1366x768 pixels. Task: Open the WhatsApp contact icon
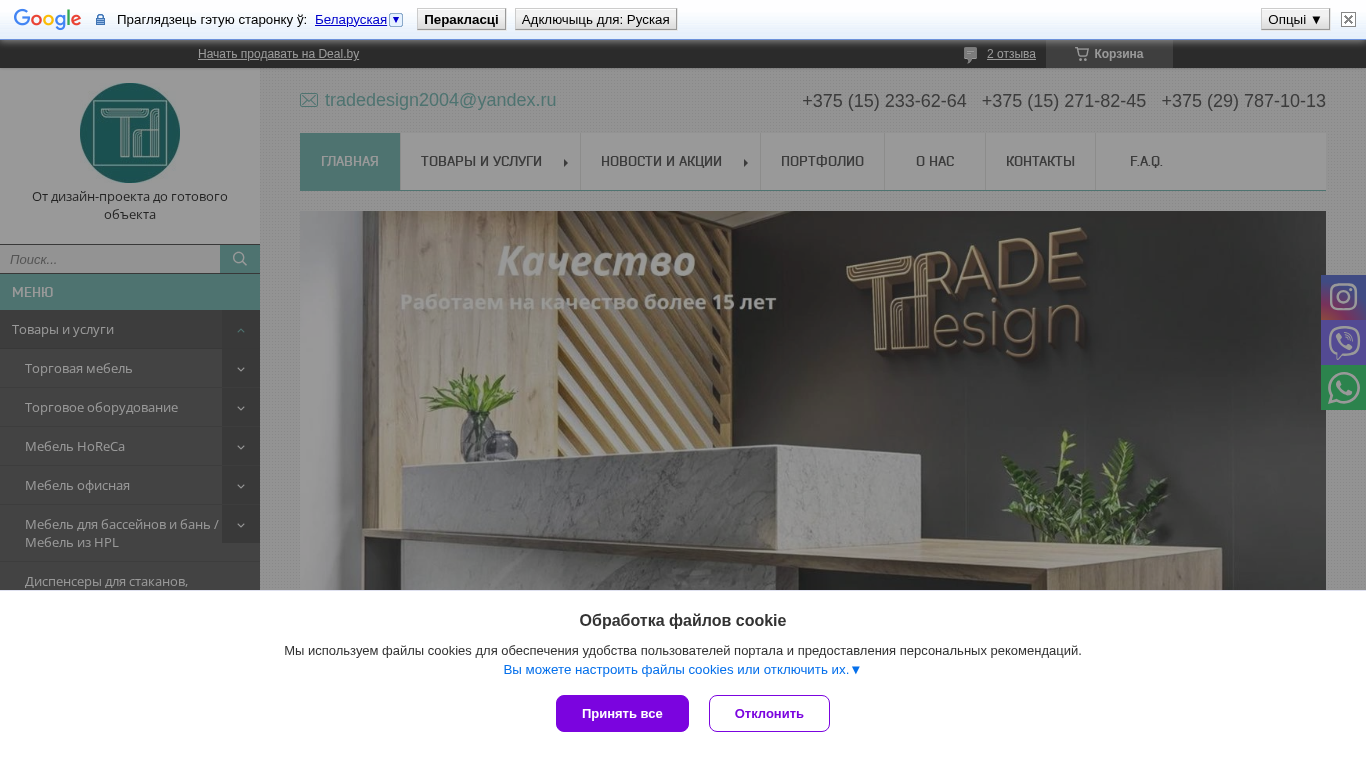(1343, 387)
